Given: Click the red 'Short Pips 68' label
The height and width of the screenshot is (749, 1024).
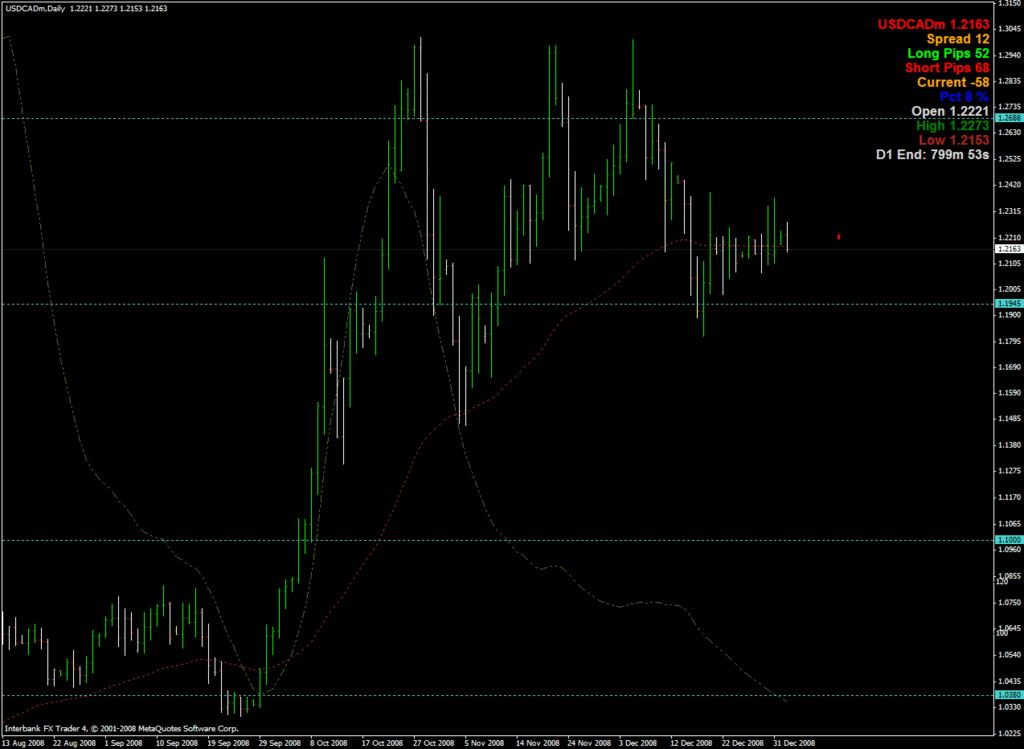Looking at the screenshot, I should (x=947, y=68).
